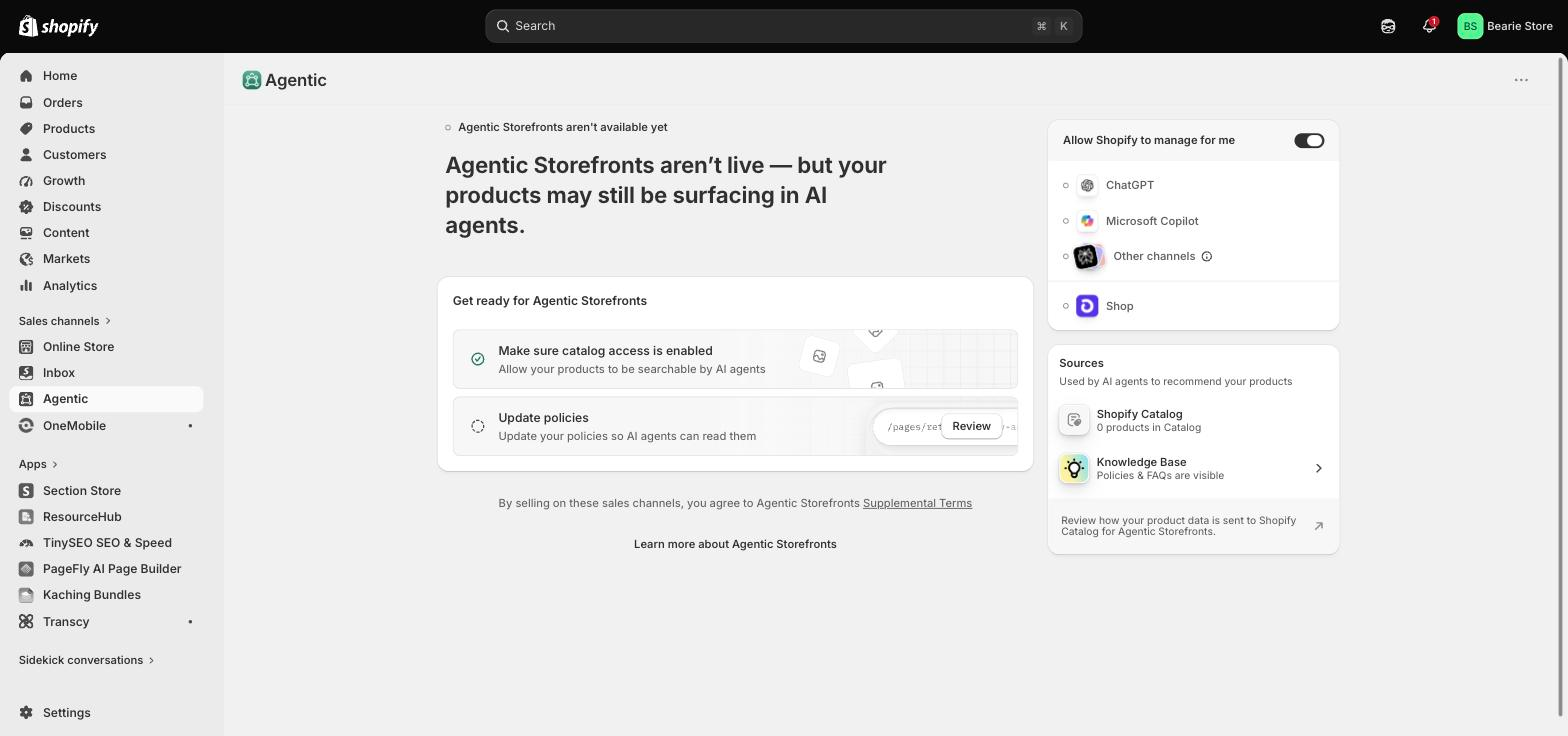
Task: Open Transcy app from sidebar
Action: coord(106,622)
